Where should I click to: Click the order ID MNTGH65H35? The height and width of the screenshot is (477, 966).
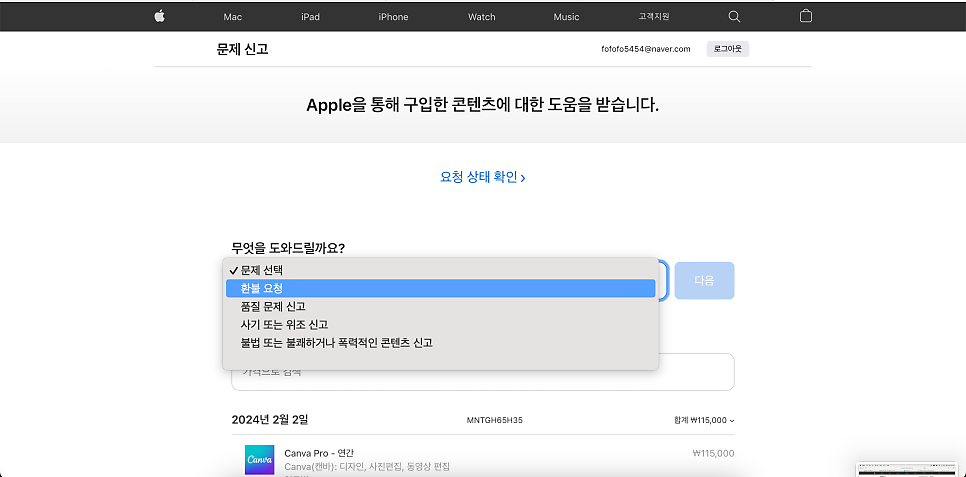click(x=495, y=420)
